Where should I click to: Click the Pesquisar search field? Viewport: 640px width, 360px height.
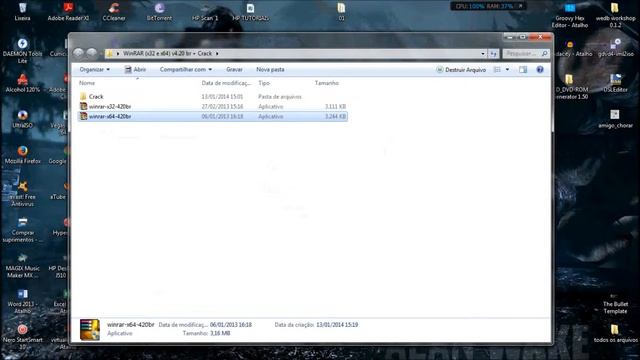tap(526, 53)
